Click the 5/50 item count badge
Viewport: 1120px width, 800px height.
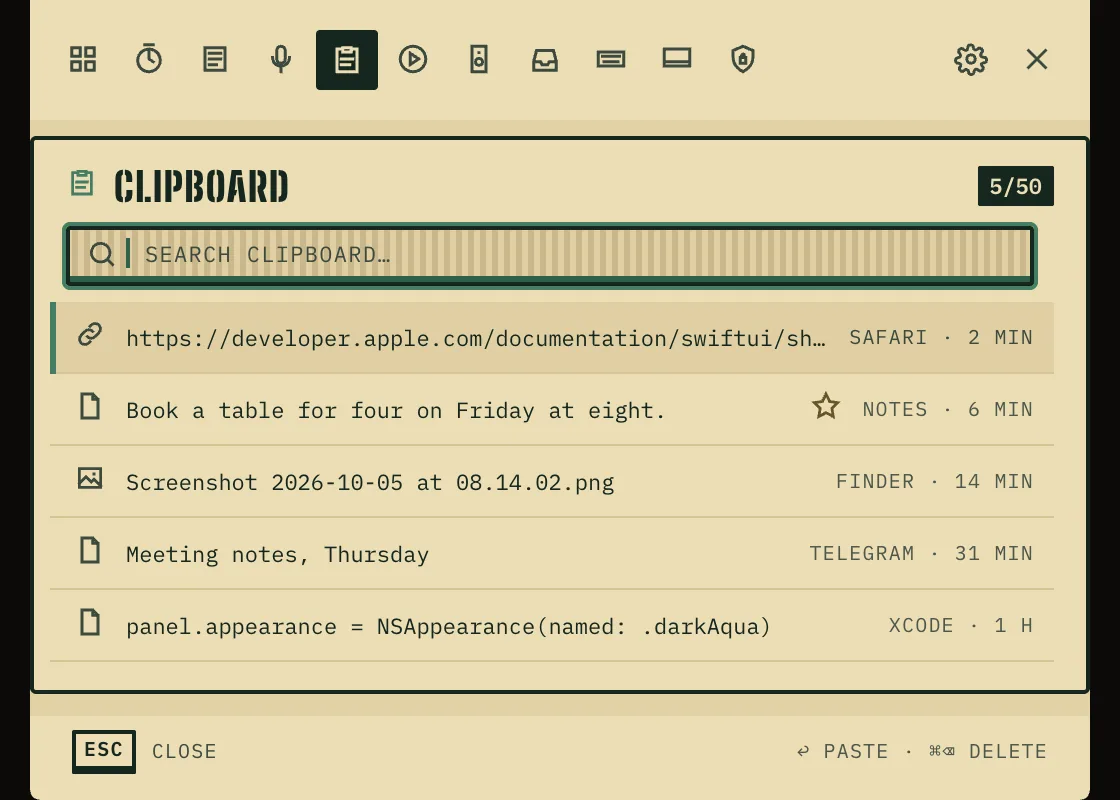click(x=1016, y=186)
